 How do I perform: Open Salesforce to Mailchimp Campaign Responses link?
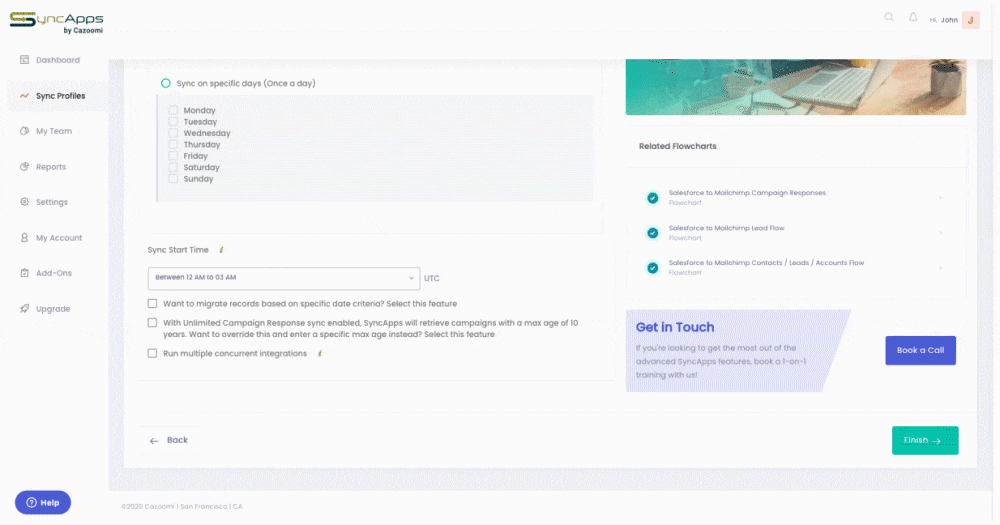[x=747, y=193]
